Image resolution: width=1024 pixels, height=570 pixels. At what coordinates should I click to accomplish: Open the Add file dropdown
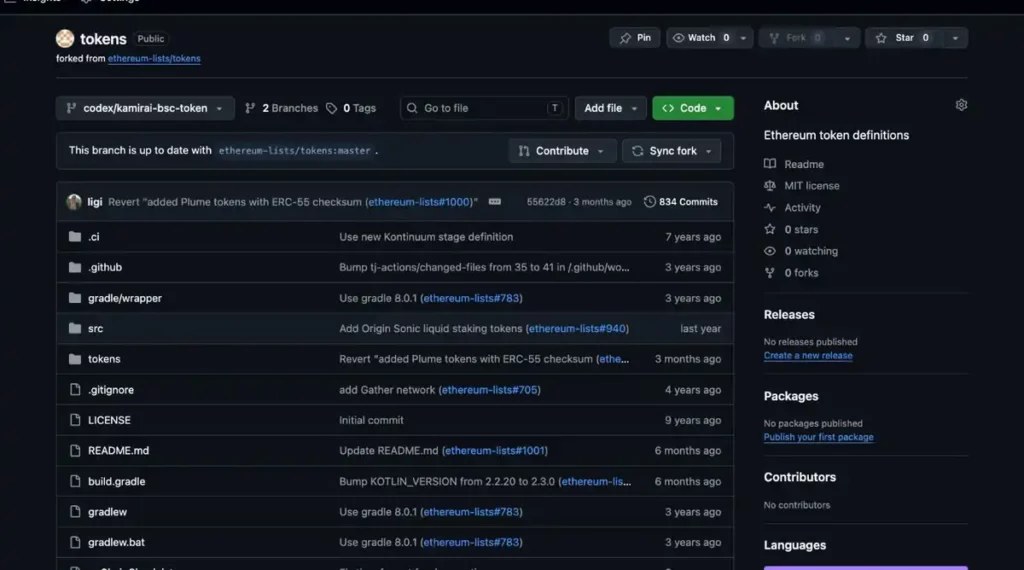(610, 108)
